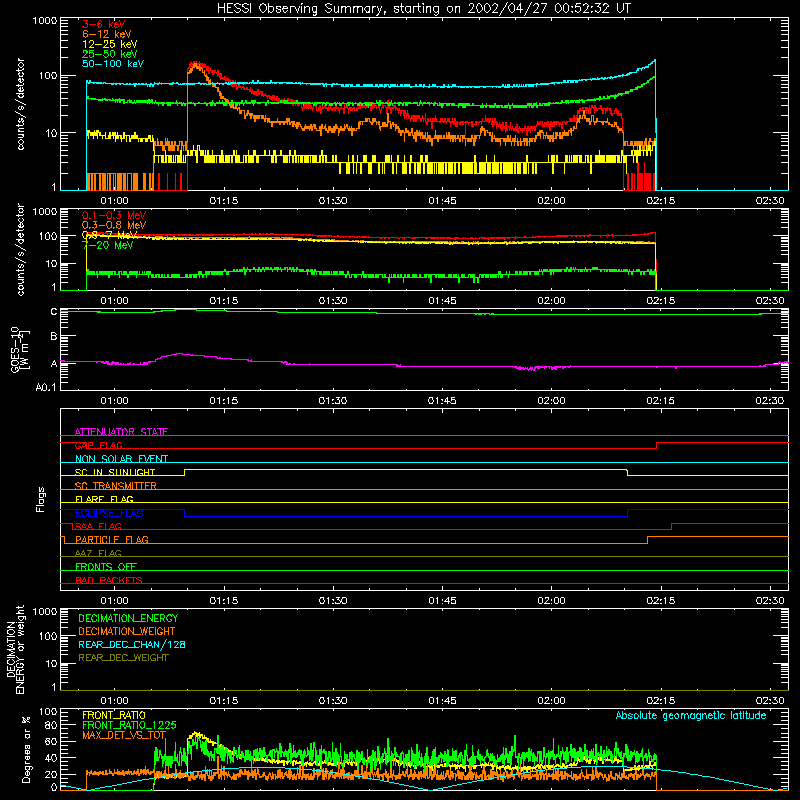Viewport: 800px width, 800px height.
Task: Click the FLARE_FLAG label
Action: tap(104, 499)
